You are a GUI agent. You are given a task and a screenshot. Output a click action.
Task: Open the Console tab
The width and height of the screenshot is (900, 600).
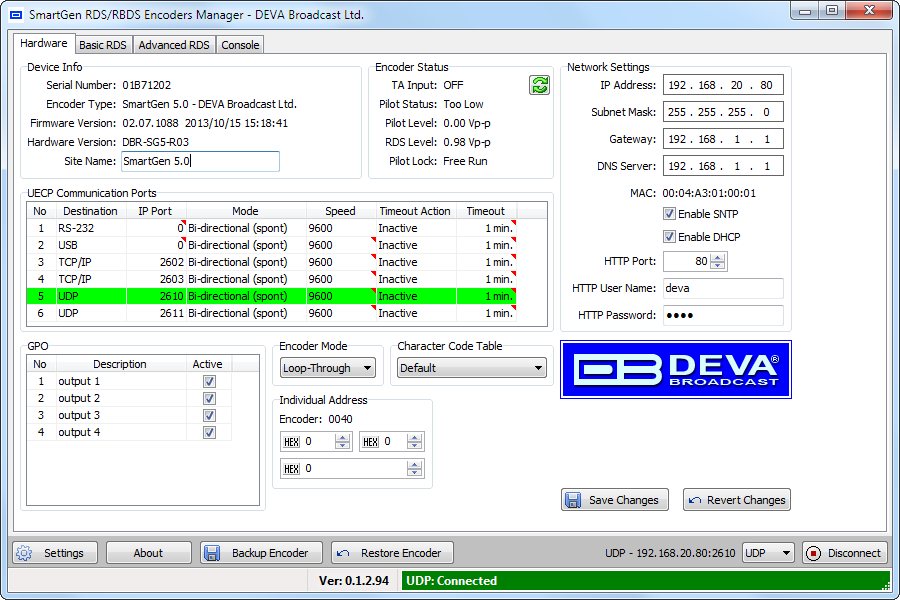coord(240,45)
